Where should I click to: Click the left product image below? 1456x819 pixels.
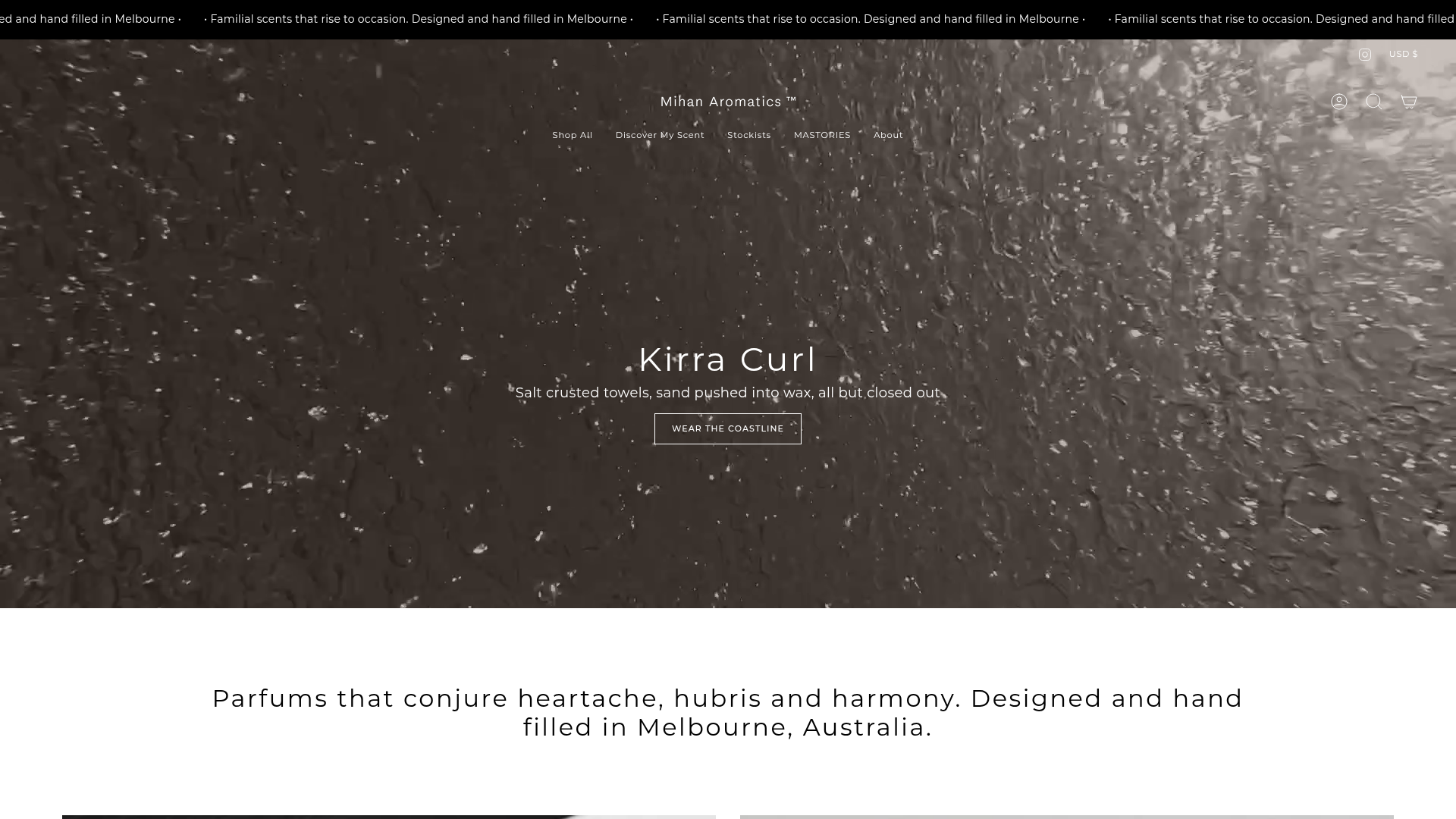[x=388, y=816]
